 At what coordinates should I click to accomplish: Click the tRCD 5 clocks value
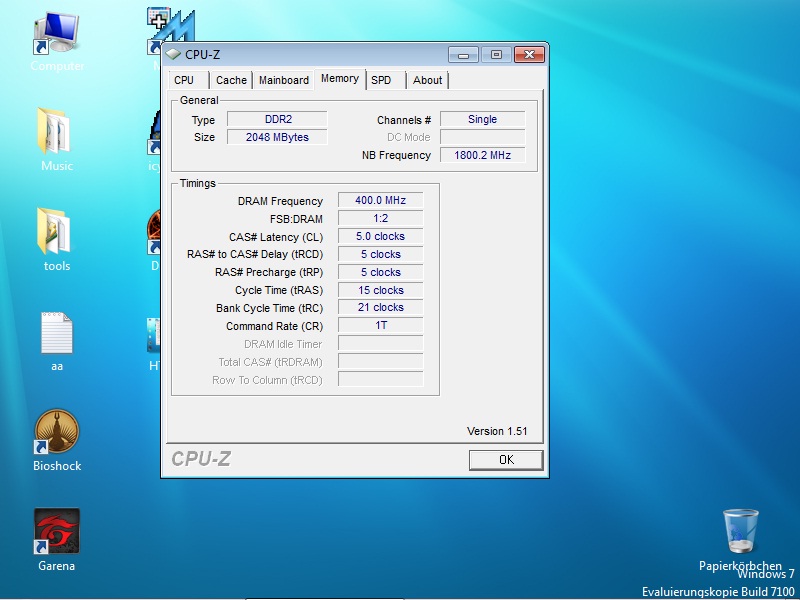coord(381,254)
